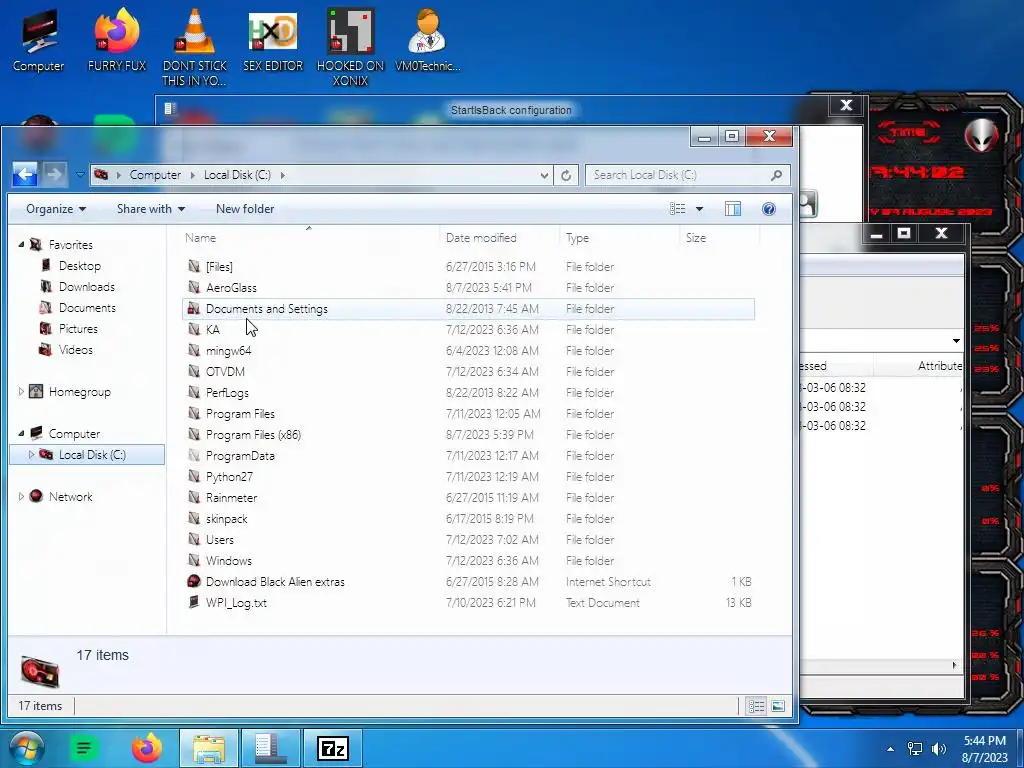Image resolution: width=1024 pixels, height=768 pixels.
Task: Open File Explorer taskbar button
Action: tap(208, 748)
